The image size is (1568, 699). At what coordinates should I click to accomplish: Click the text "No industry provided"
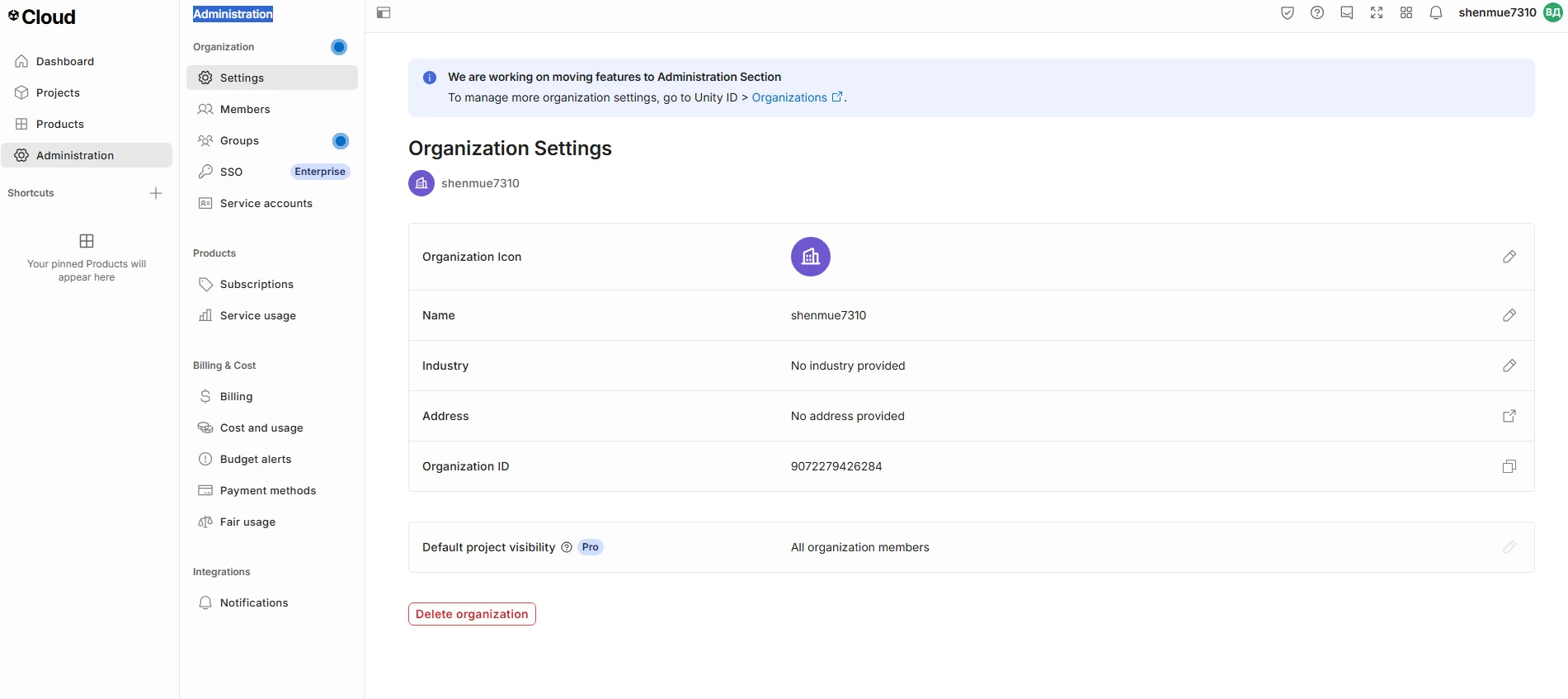(848, 366)
